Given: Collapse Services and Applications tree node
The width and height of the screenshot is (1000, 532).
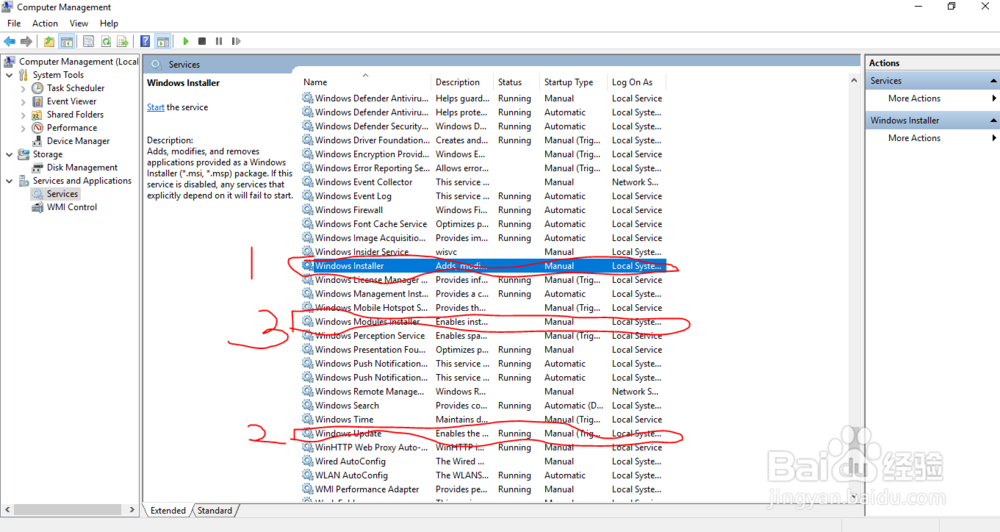Looking at the screenshot, I should click(10, 181).
